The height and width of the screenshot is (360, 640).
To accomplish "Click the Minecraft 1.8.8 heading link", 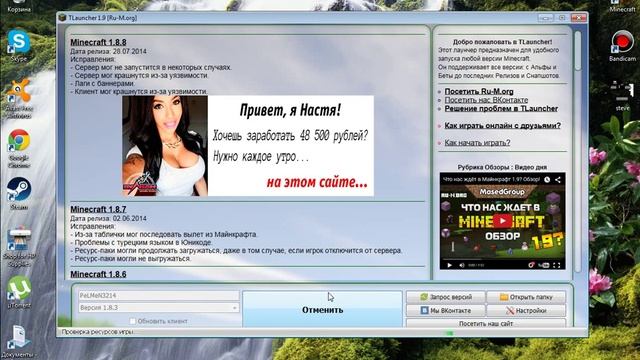I will pos(98,42).
